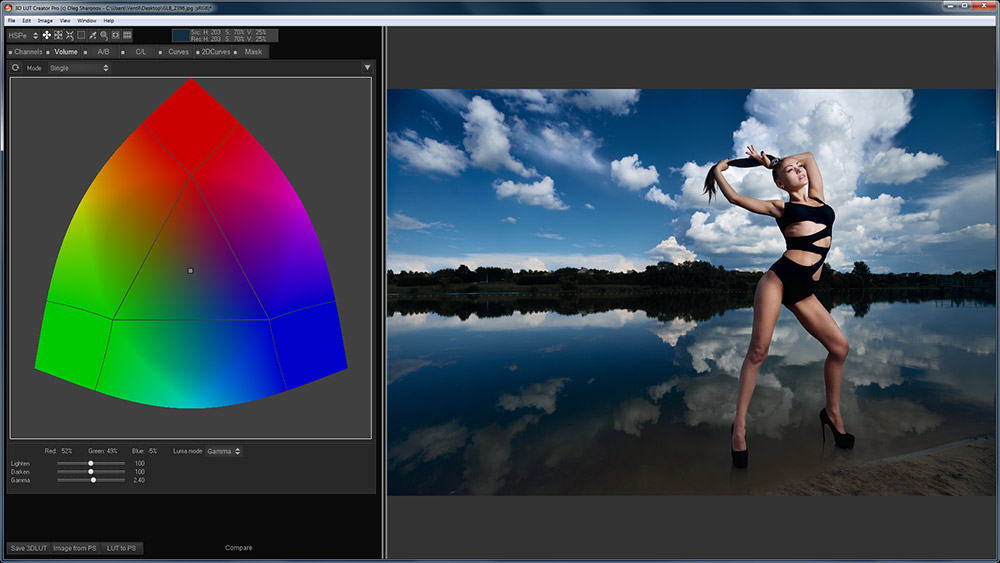Open the HSPe color model dropdown
The width and height of the screenshot is (1000, 563).
[x=22, y=35]
